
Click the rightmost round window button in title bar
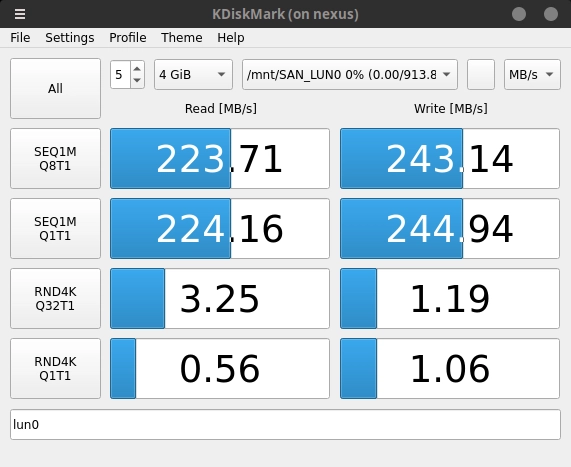551,14
